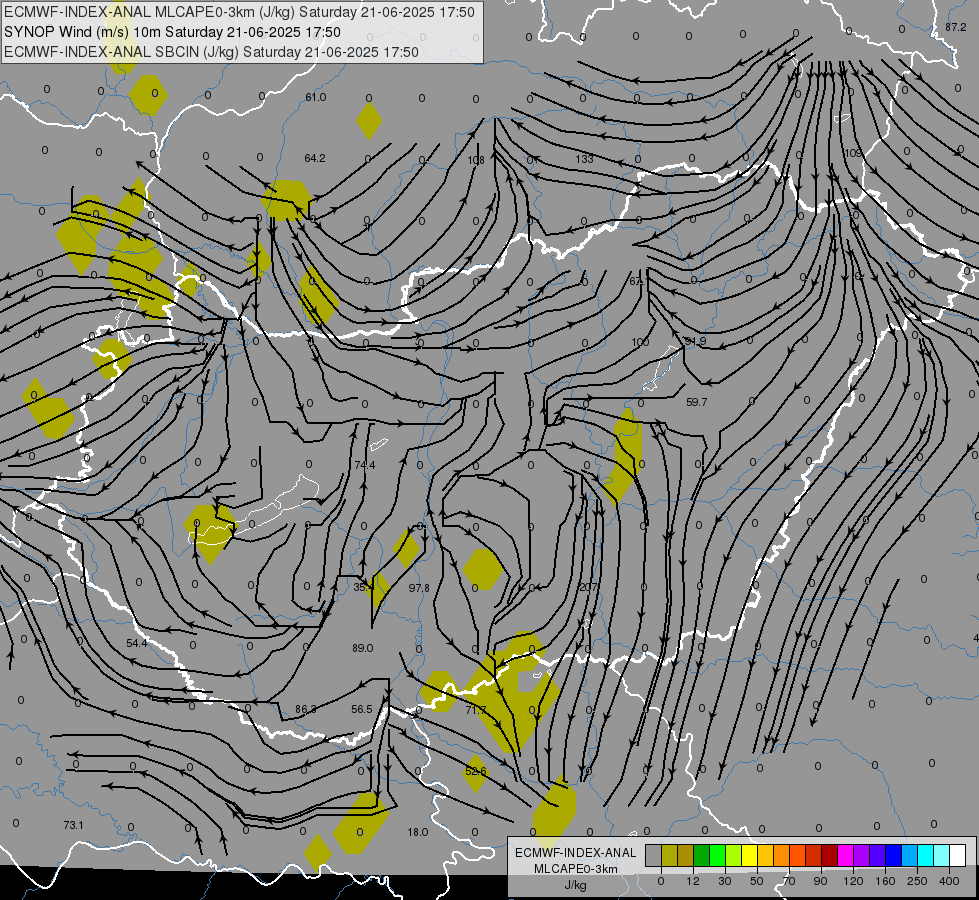Click the map value 61.0
Image resolution: width=979 pixels, height=900 pixels.
[316, 97]
